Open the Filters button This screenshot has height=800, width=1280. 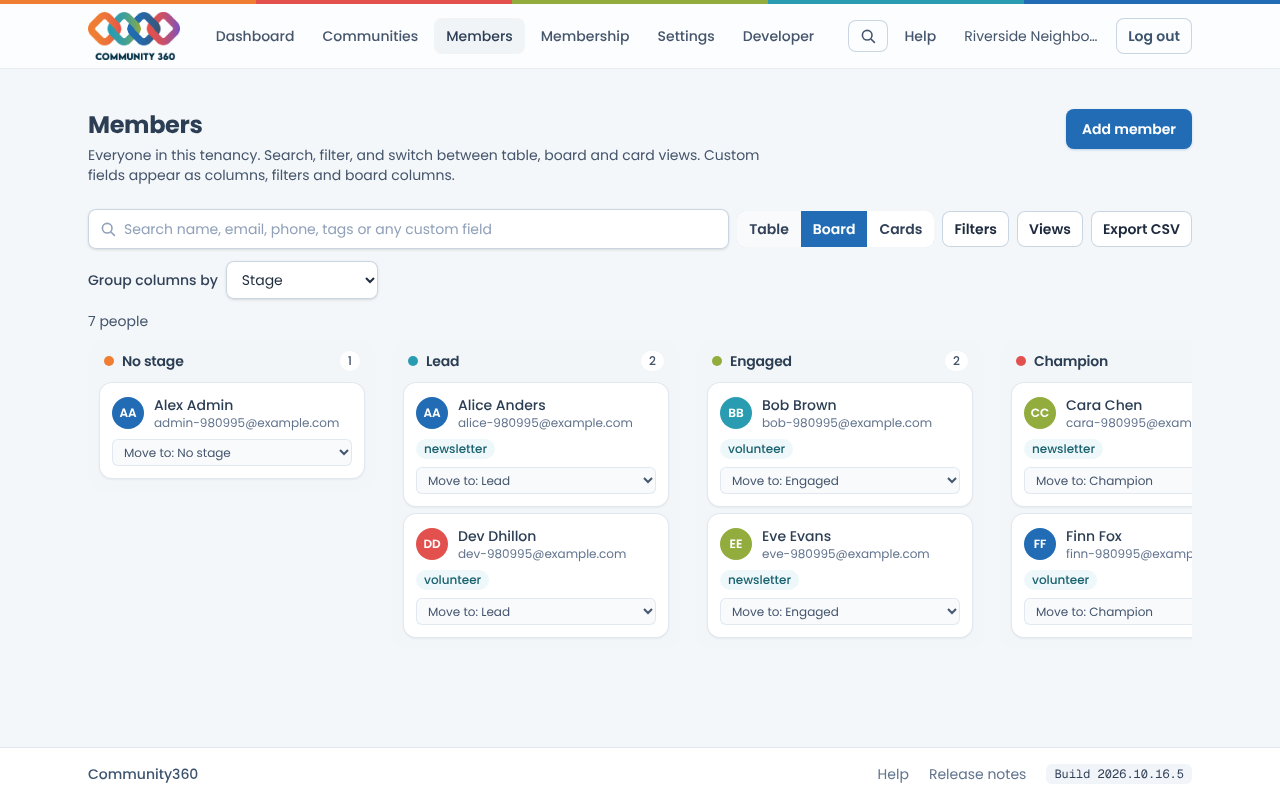(975, 229)
